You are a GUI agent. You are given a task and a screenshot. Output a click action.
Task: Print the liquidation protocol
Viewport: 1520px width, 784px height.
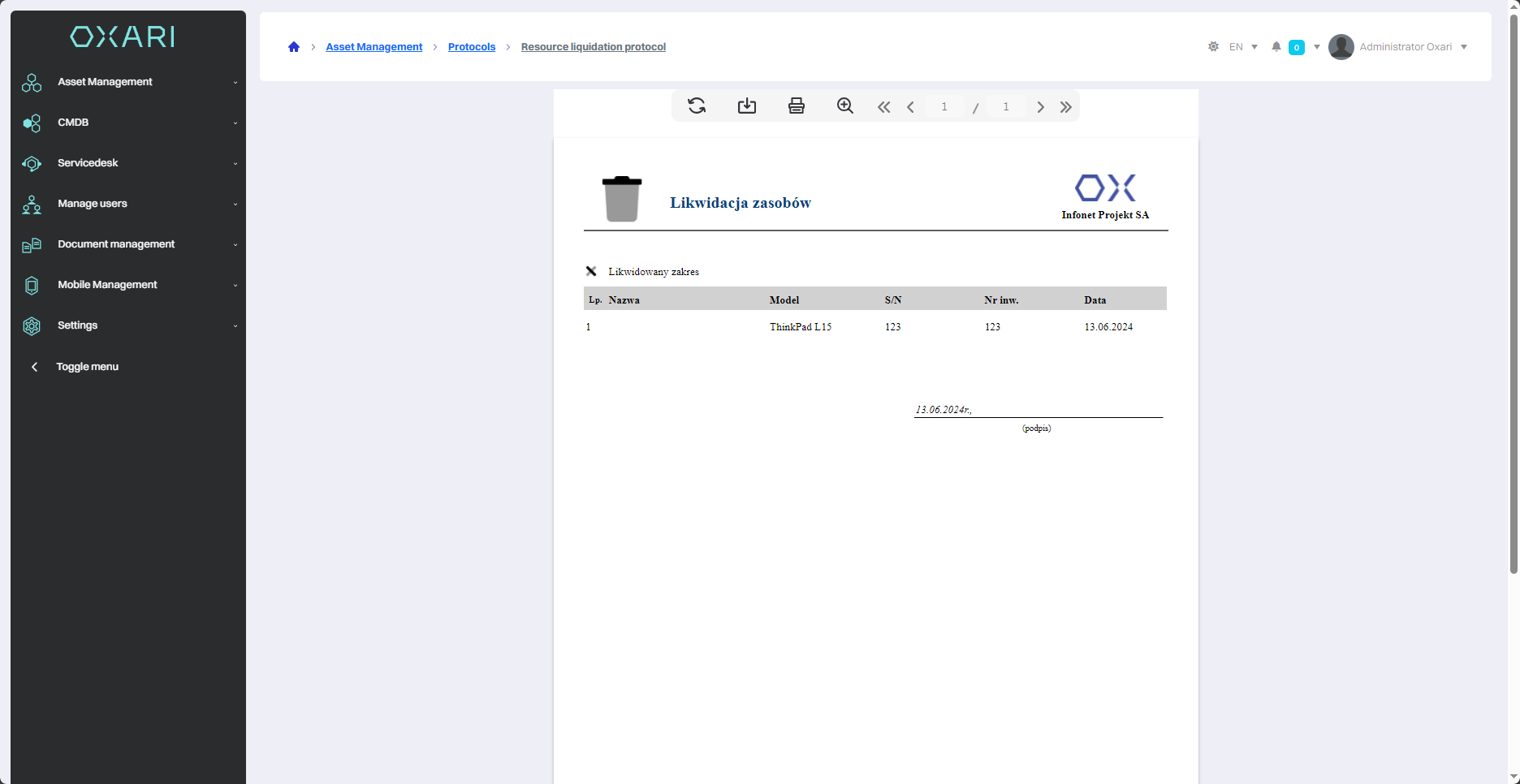pyautogui.click(x=796, y=106)
